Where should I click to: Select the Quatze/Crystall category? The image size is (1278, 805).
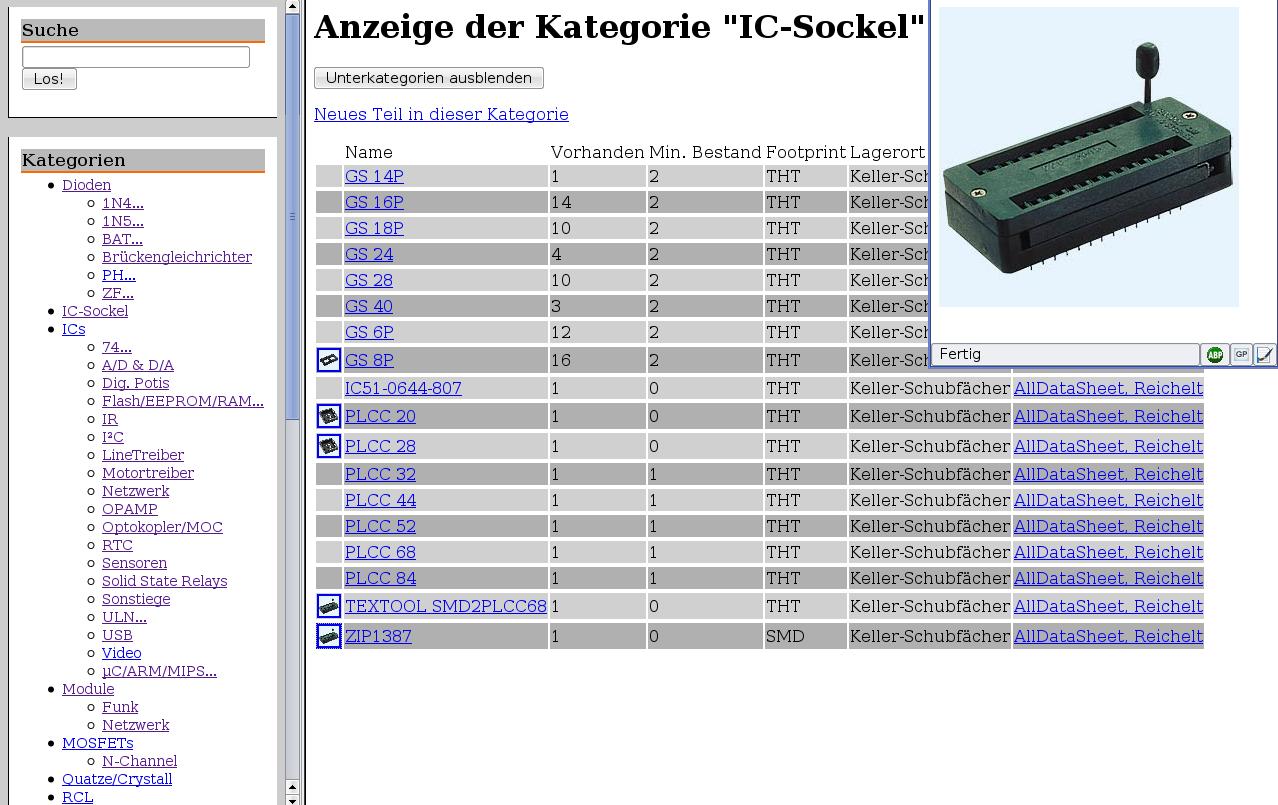click(117, 779)
